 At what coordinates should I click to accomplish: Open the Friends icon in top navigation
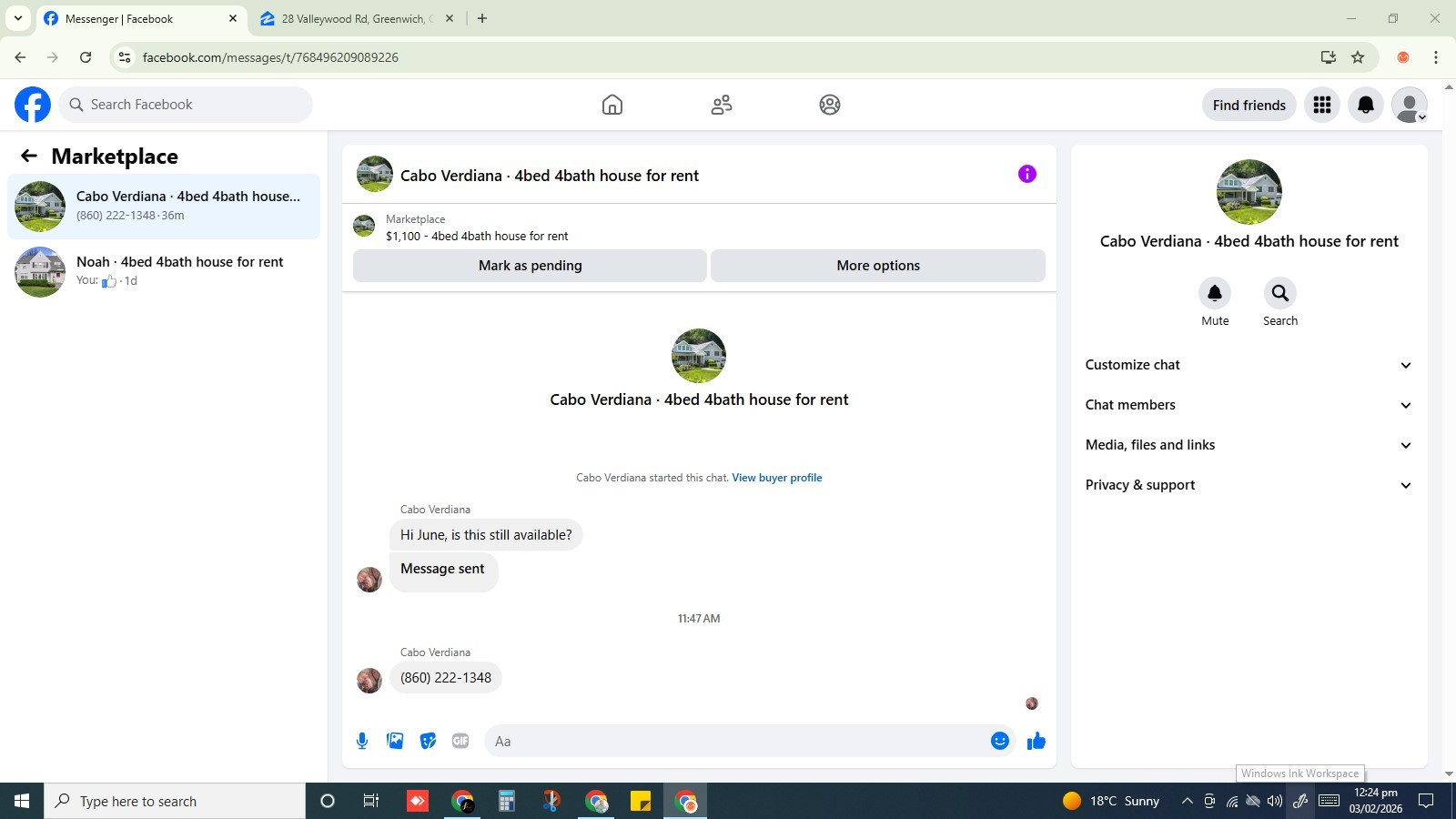722,105
